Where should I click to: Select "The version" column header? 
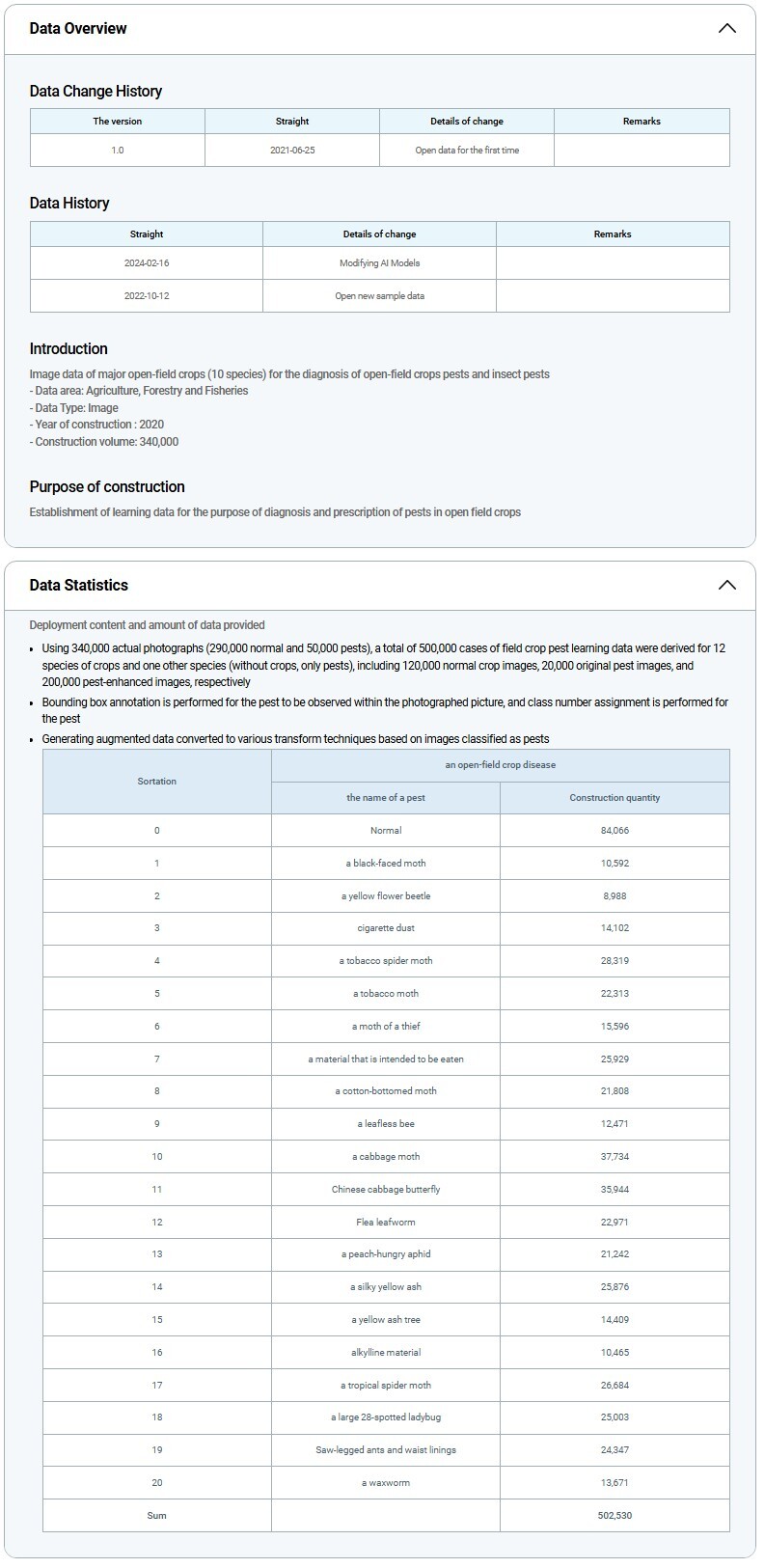coord(118,122)
